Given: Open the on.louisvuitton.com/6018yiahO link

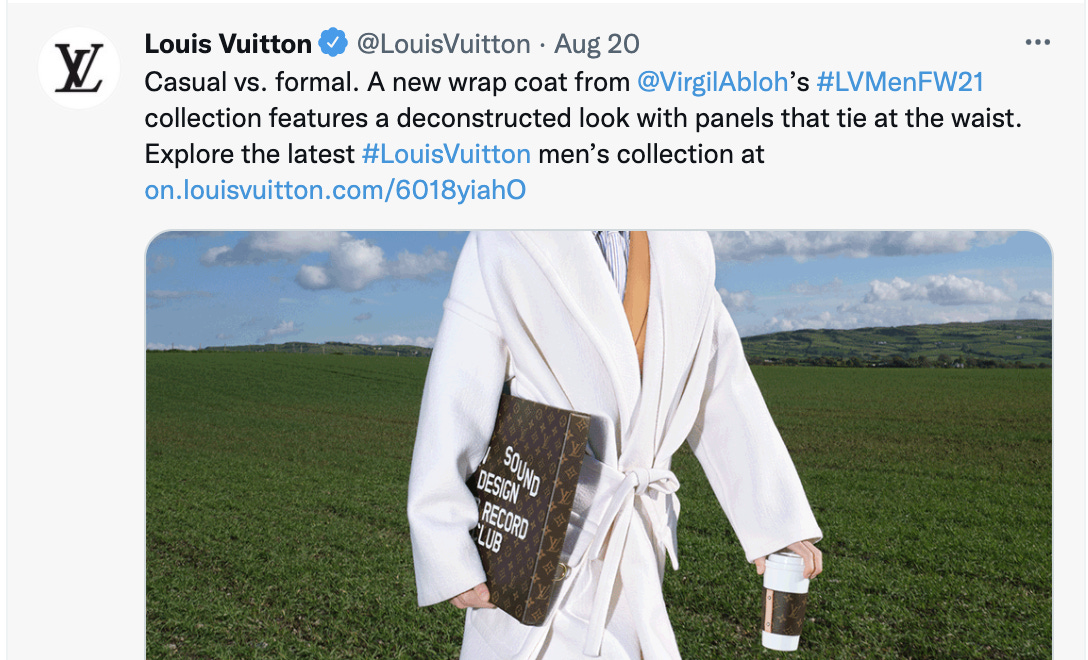Looking at the screenshot, I should [335, 189].
